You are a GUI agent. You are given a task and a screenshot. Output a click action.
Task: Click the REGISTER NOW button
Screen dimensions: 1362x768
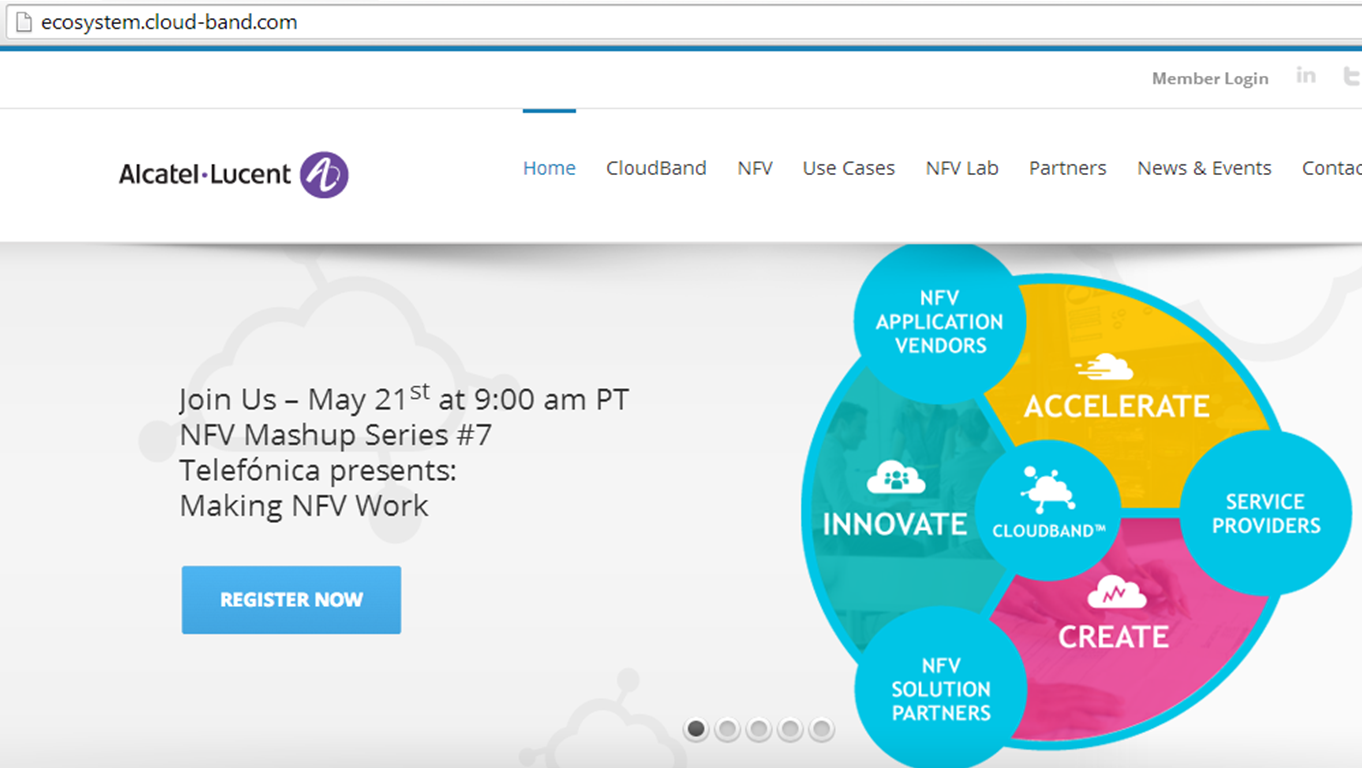[x=290, y=599]
